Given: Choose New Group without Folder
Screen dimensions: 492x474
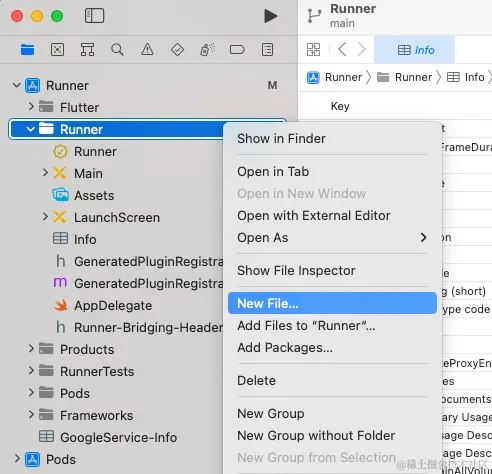Looking at the screenshot, I should click(x=332, y=436).
